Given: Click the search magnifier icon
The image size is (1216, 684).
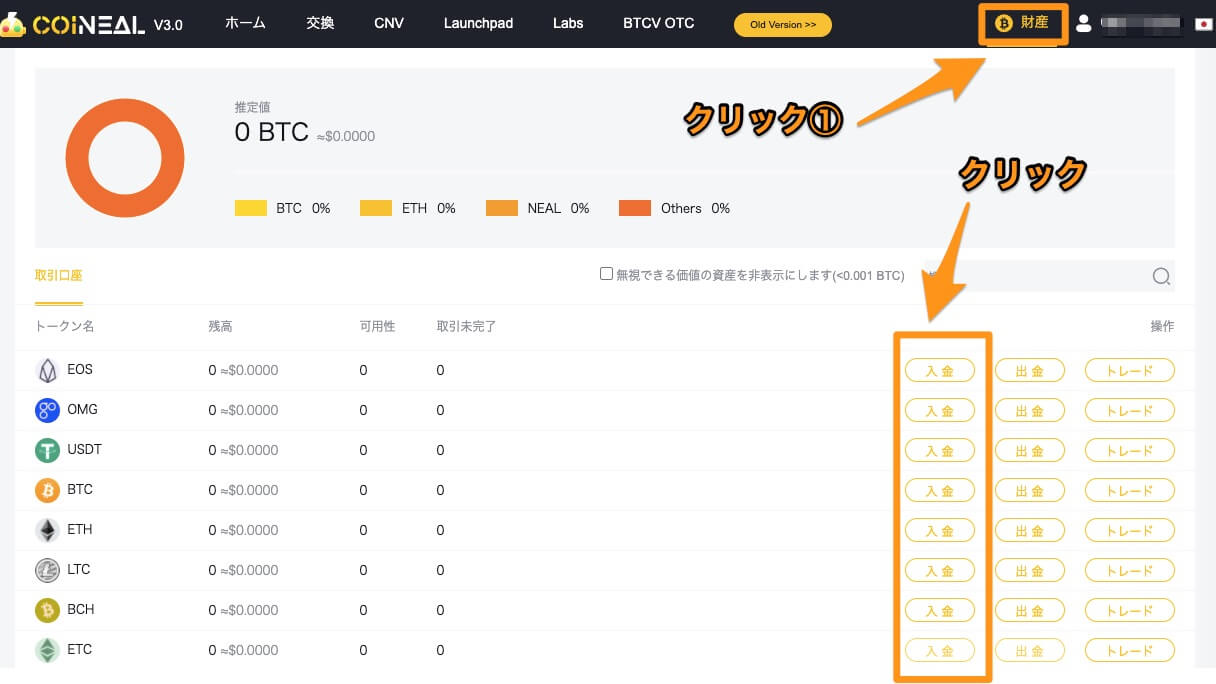Looking at the screenshot, I should click(x=1161, y=277).
